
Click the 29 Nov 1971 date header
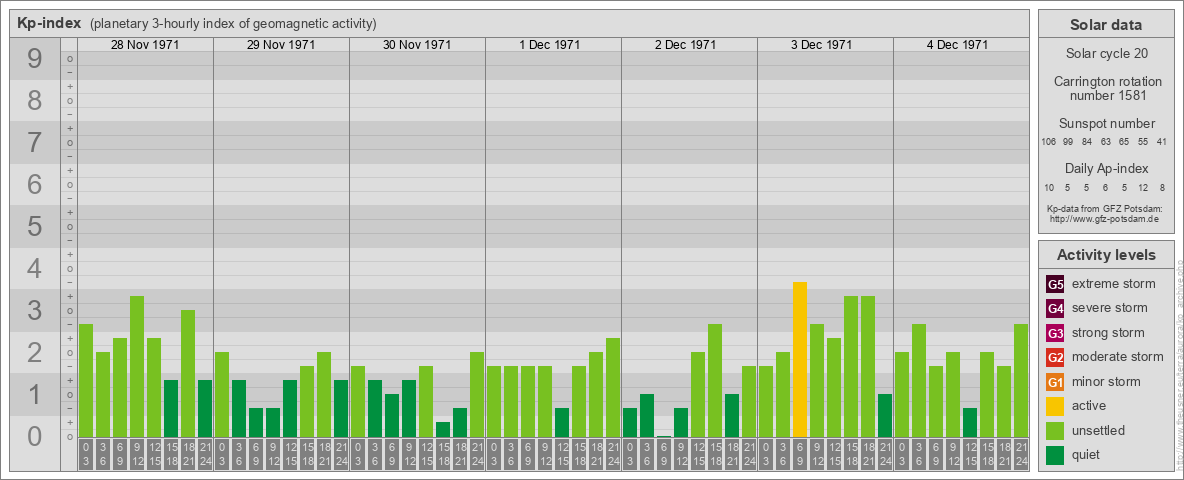[281, 45]
